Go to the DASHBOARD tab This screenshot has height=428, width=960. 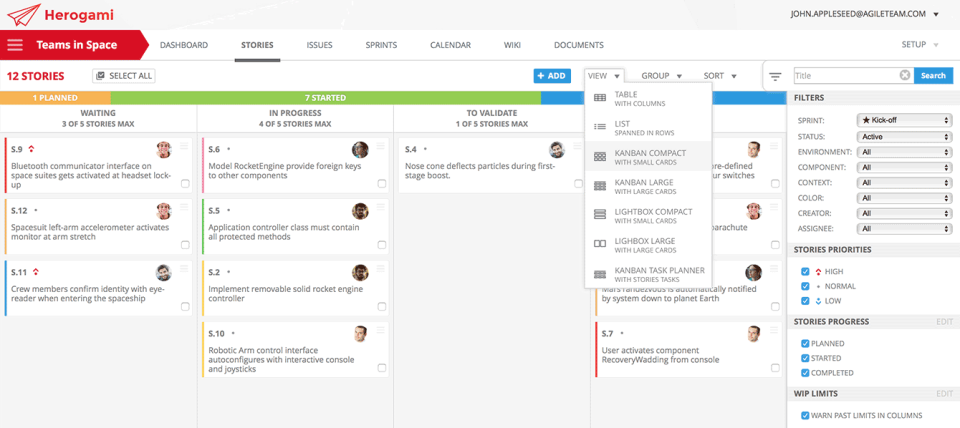pos(184,45)
